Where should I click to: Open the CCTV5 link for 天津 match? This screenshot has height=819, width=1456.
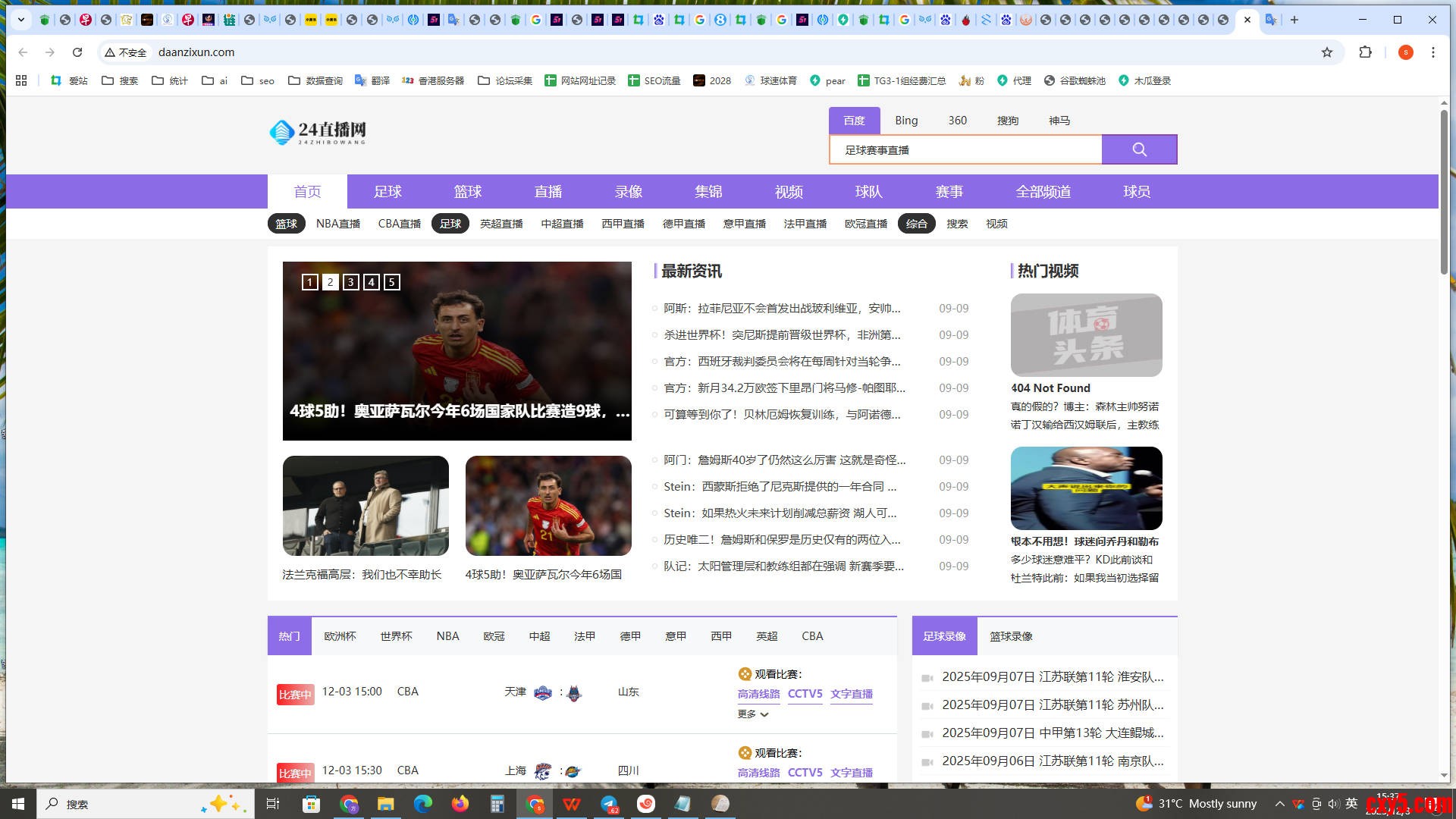click(x=805, y=694)
